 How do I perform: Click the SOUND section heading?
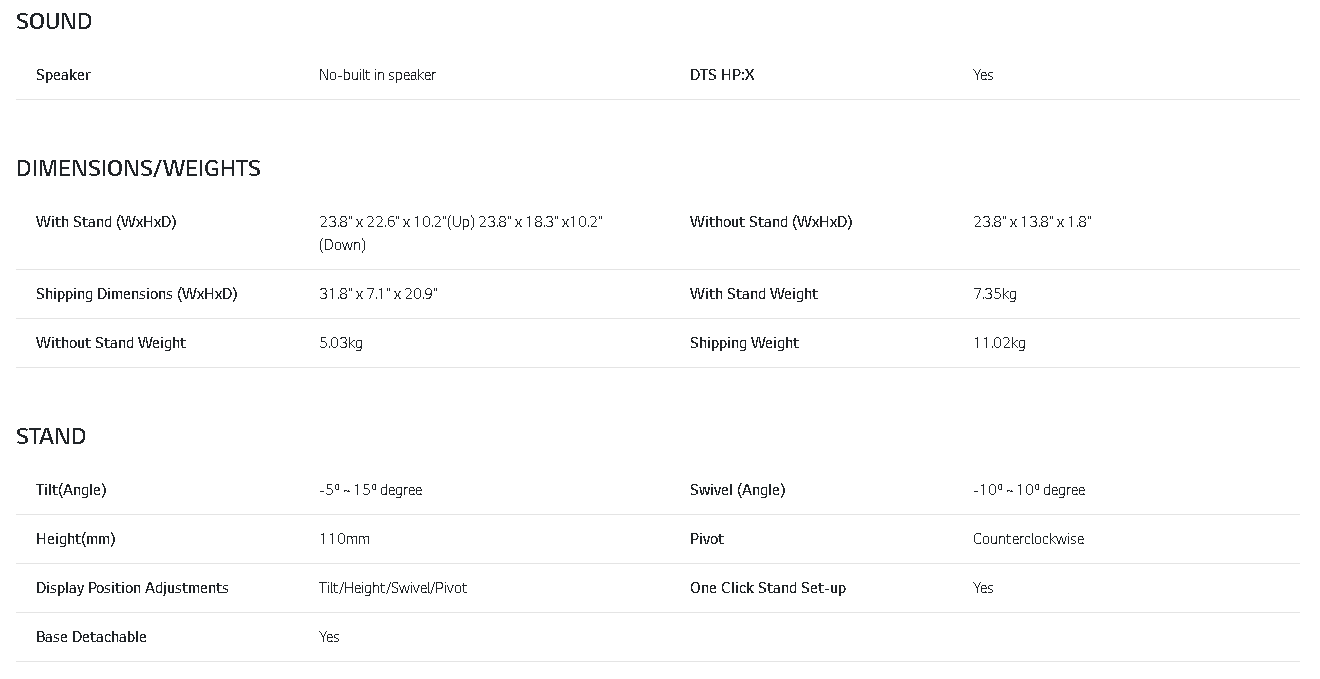click(x=54, y=21)
